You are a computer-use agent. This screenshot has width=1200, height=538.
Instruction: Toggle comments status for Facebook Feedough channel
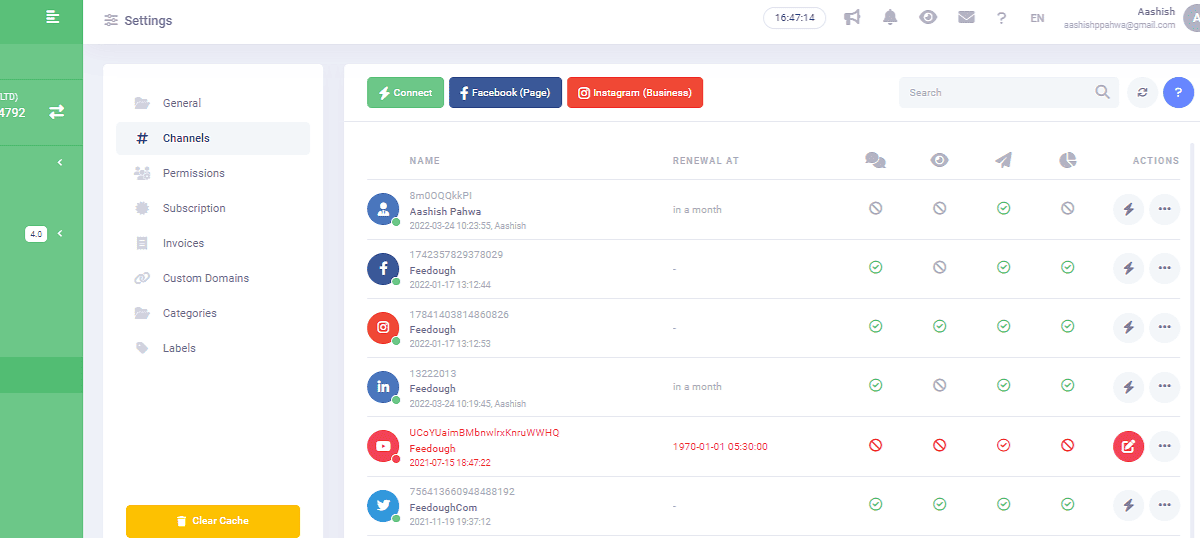click(876, 268)
